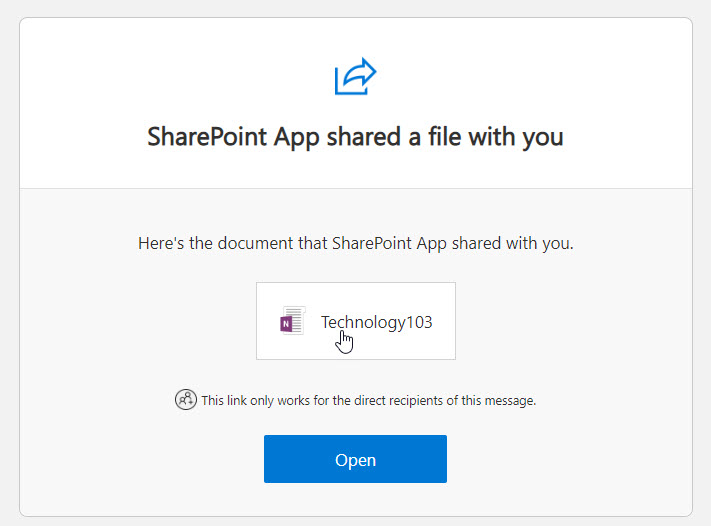Click the lined page part of OneNote icon

click(x=296, y=320)
